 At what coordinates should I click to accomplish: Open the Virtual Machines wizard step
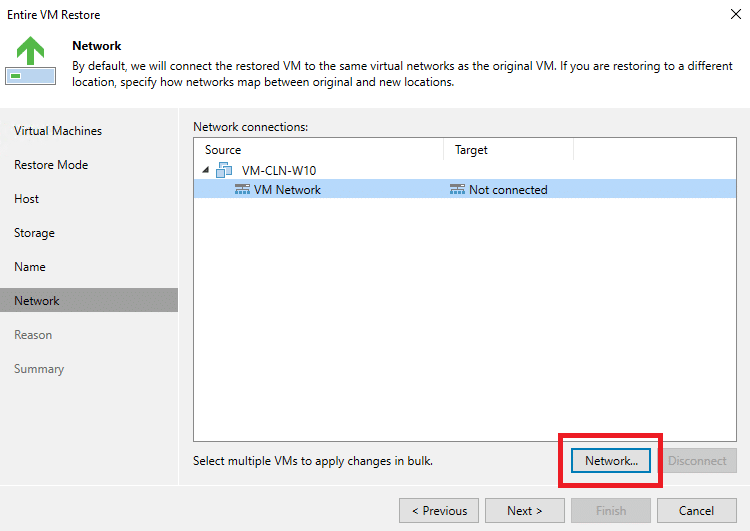tap(58, 131)
